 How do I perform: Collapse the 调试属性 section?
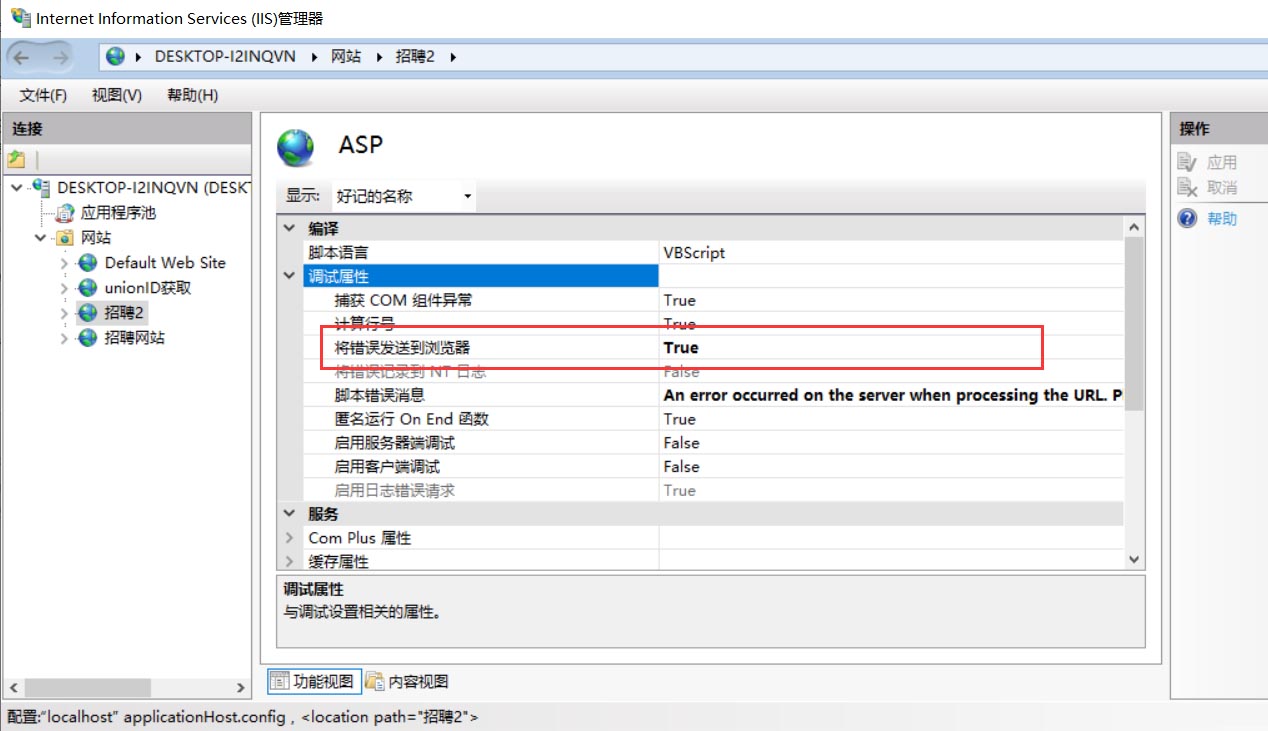290,276
